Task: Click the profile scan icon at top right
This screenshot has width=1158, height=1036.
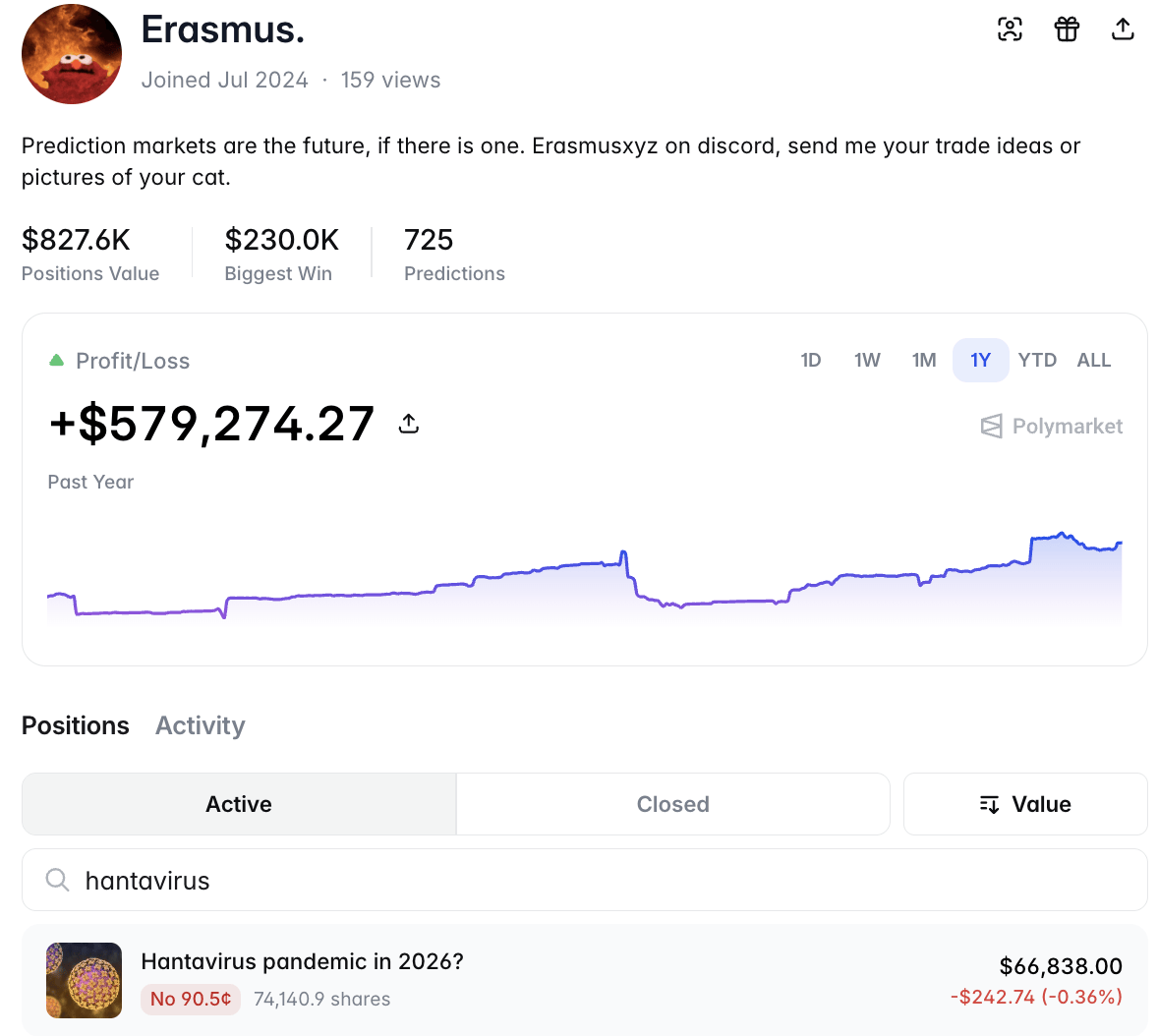Action: coord(1010,29)
